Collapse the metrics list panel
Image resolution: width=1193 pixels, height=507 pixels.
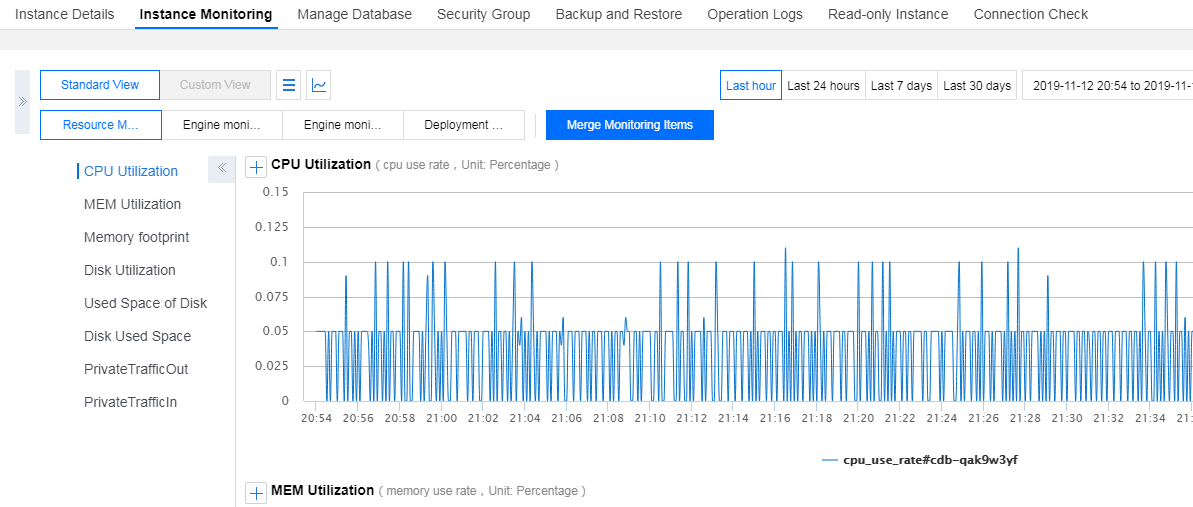(221, 169)
